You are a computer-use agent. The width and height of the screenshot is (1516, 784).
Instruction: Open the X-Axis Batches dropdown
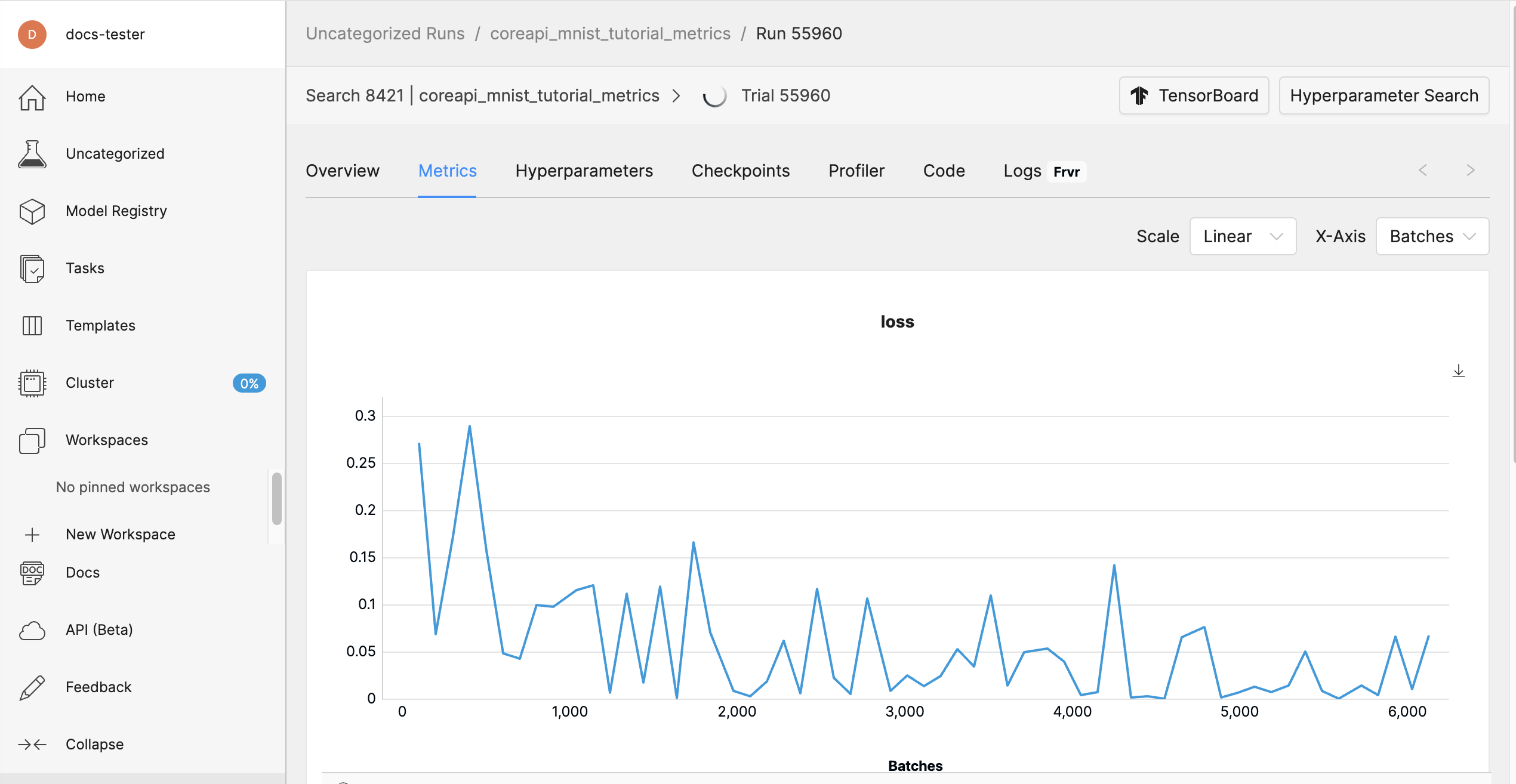pyautogui.click(x=1432, y=236)
